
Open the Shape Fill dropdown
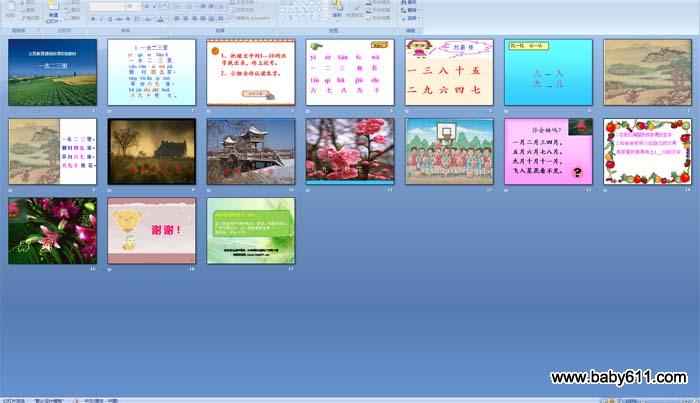(x=379, y=2)
